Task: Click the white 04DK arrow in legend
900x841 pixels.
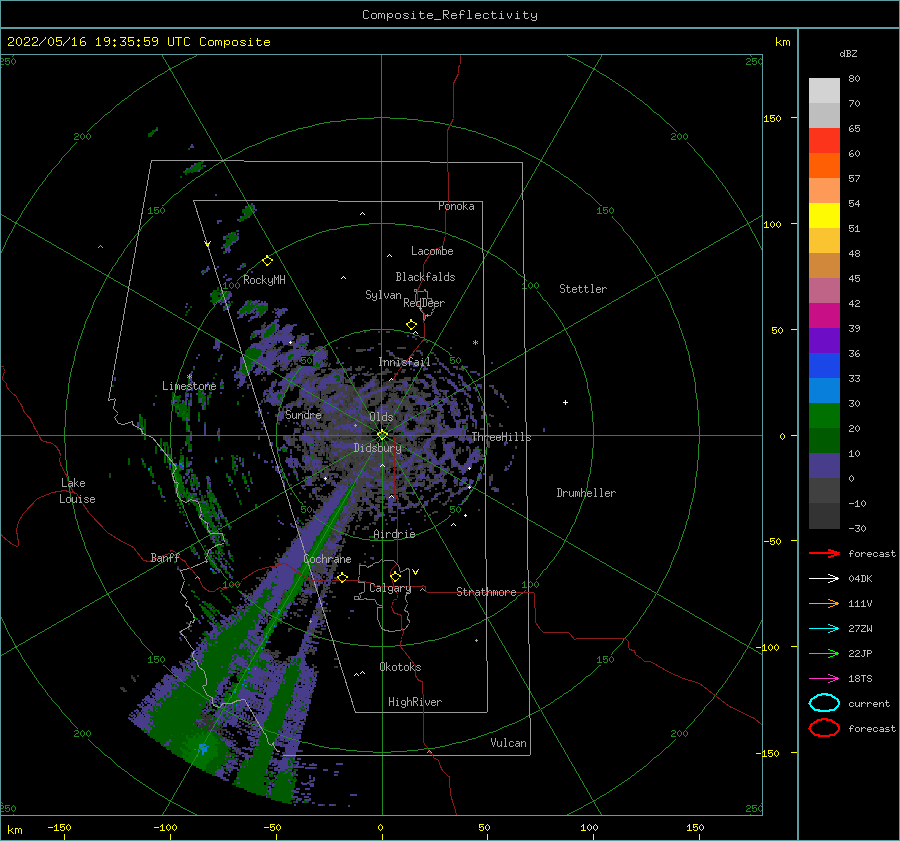Action: pyautogui.click(x=824, y=579)
